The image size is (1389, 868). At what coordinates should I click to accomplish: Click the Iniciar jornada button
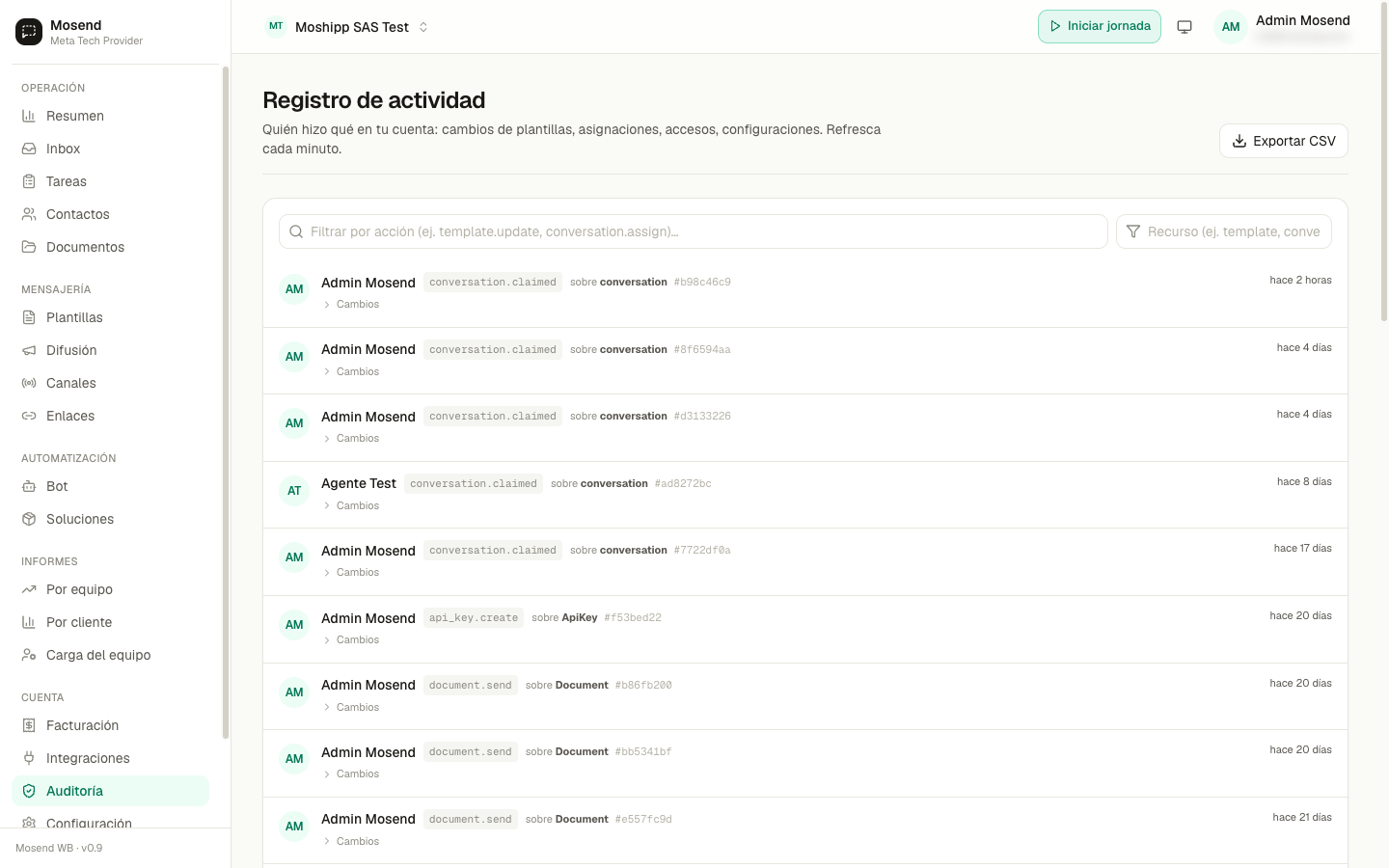1100,26
